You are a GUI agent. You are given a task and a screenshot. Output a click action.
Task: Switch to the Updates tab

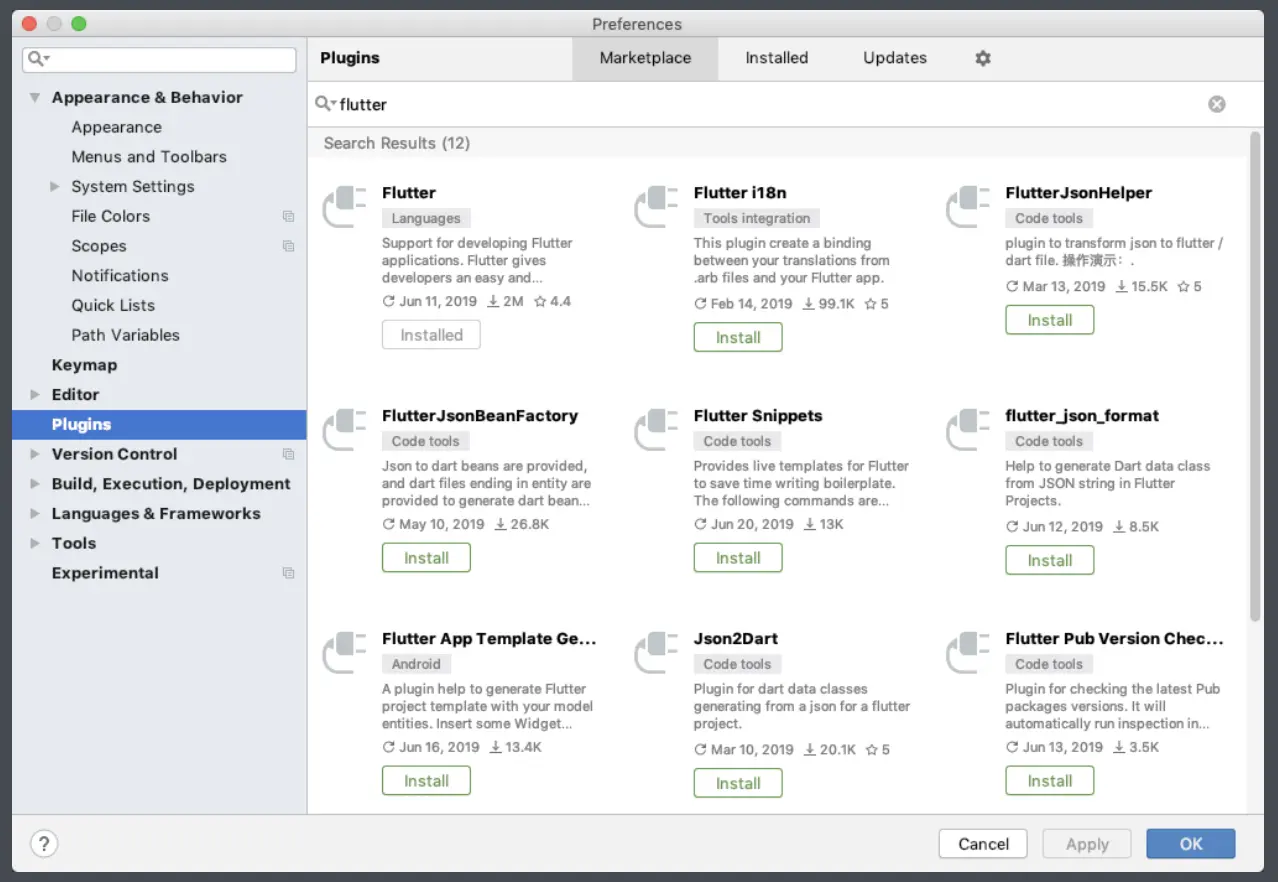click(x=895, y=58)
